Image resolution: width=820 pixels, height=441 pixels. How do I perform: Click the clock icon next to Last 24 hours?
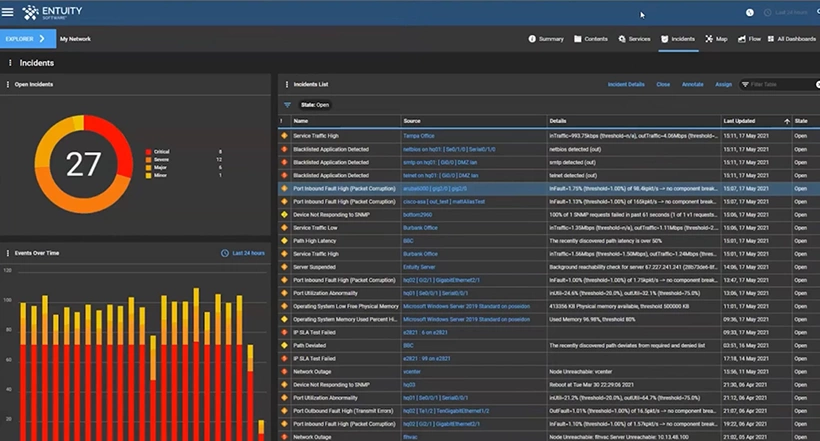(x=225, y=253)
